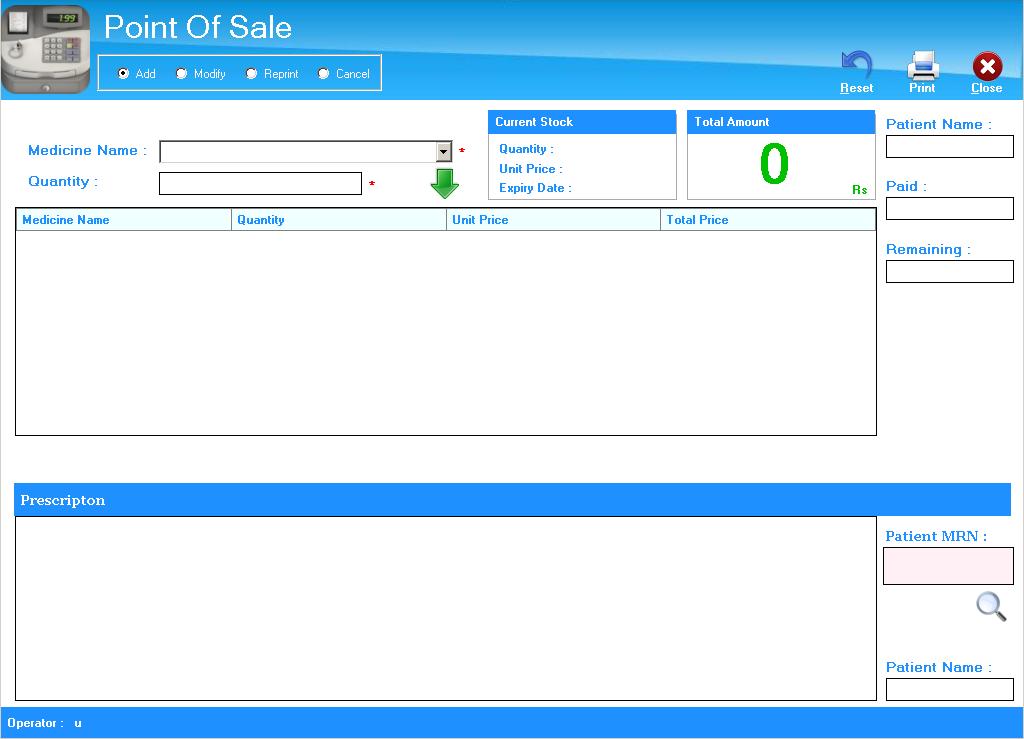Image resolution: width=1024 pixels, height=739 pixels.
Task: Click the Rs currency label
Action: (859, 189)
